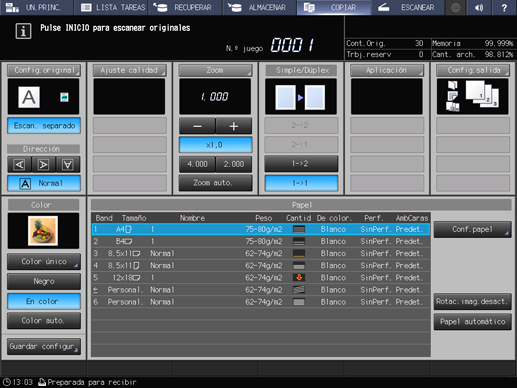Select Normal original direction
The height and width of the screenshot is (388, 517).
tap(44, 183)
